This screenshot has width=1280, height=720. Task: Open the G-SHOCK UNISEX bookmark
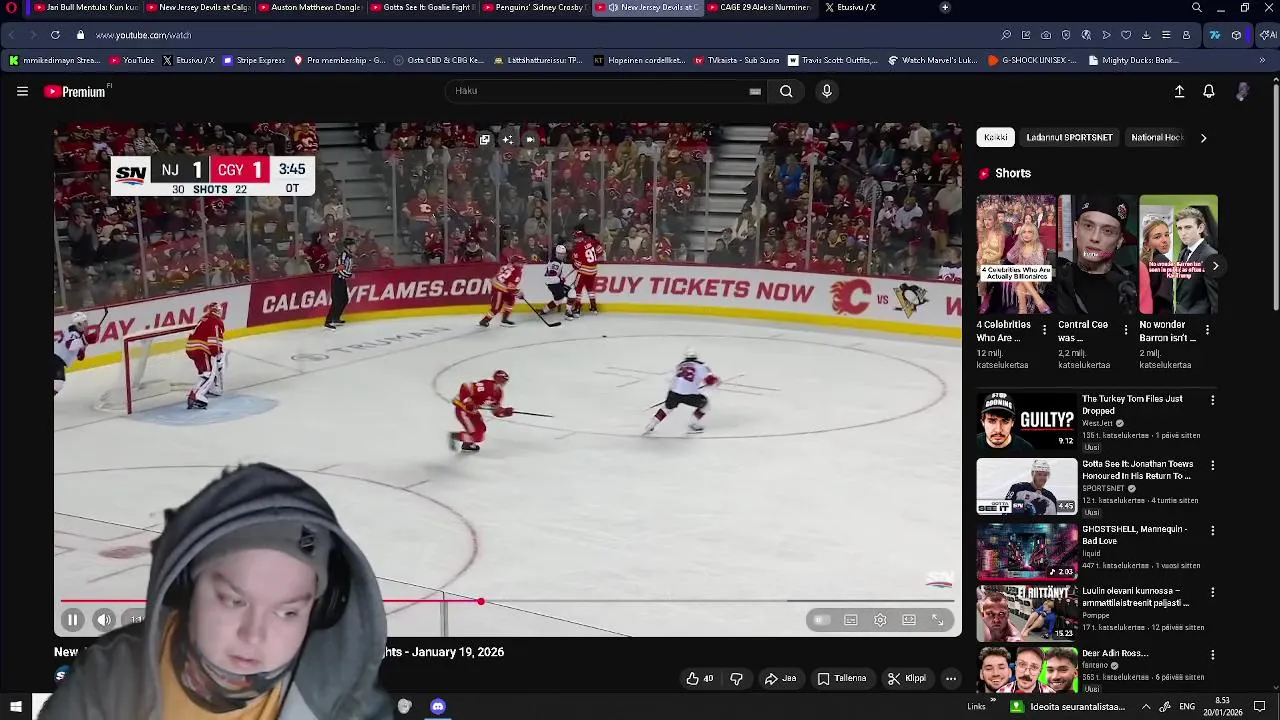coord(1032,60)
